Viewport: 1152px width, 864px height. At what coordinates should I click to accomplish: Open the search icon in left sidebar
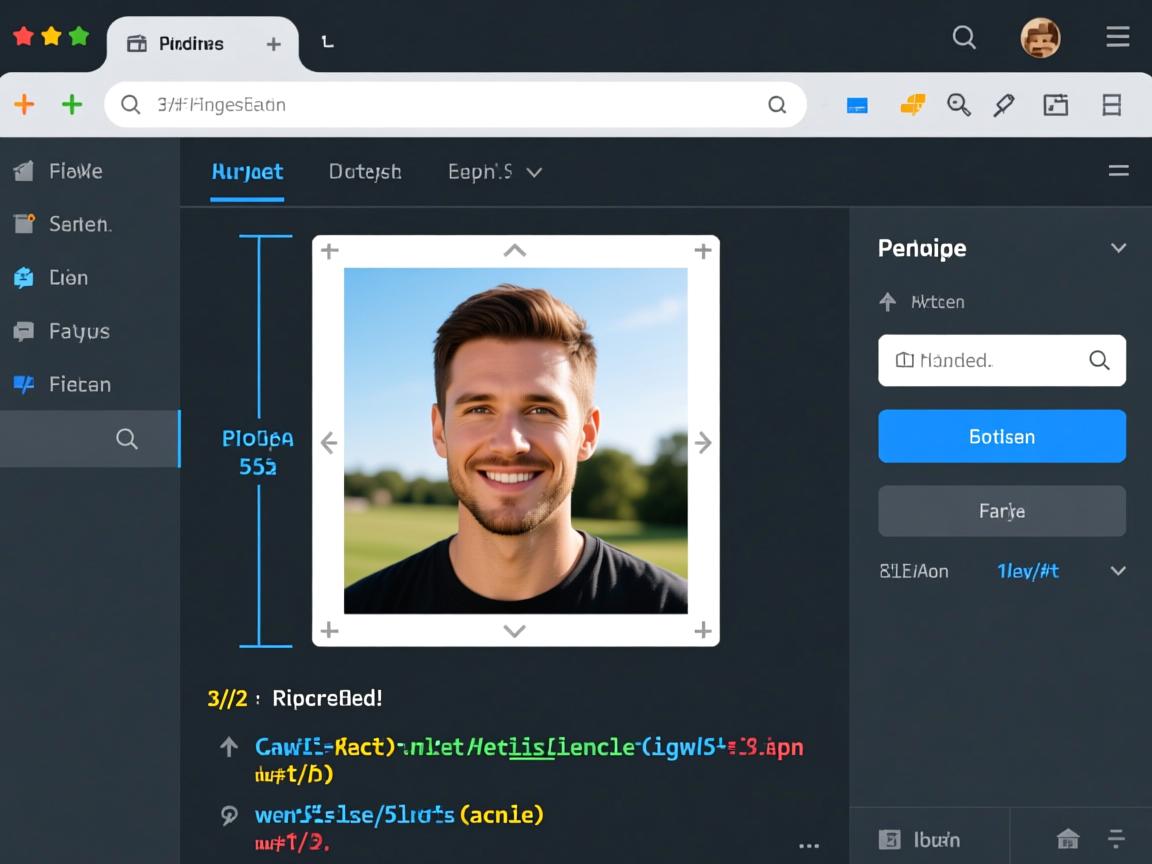pos(127,439)
